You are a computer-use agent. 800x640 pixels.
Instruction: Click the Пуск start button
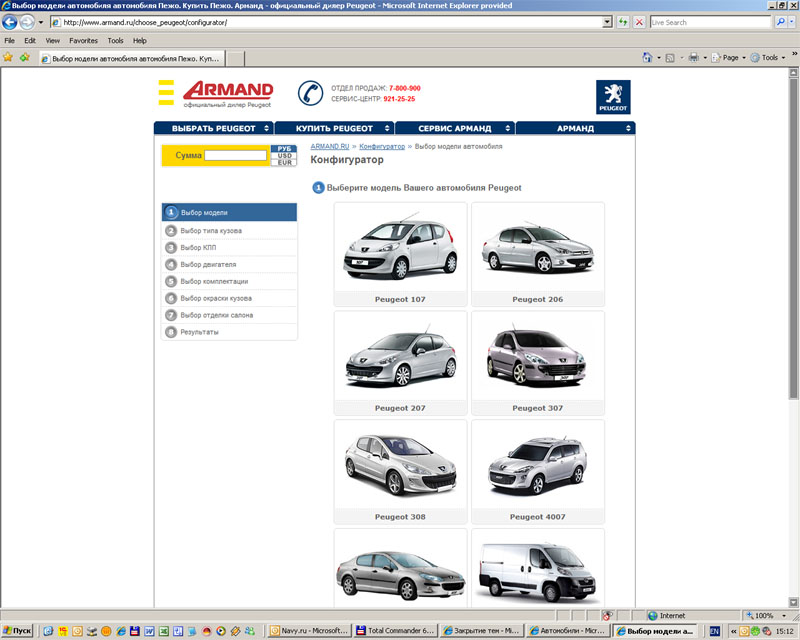(x=17, y=631)
